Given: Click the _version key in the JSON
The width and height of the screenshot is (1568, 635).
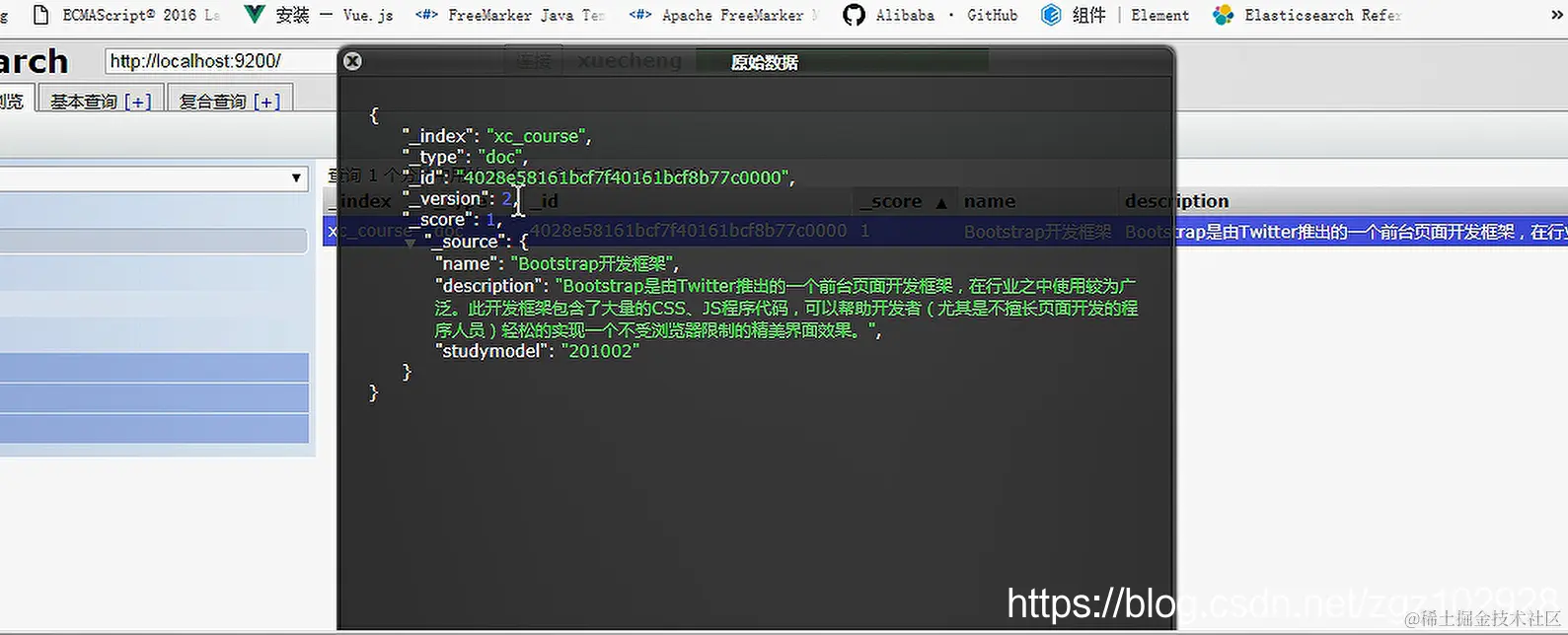Looking at the screenshot, I should [448, 198].
